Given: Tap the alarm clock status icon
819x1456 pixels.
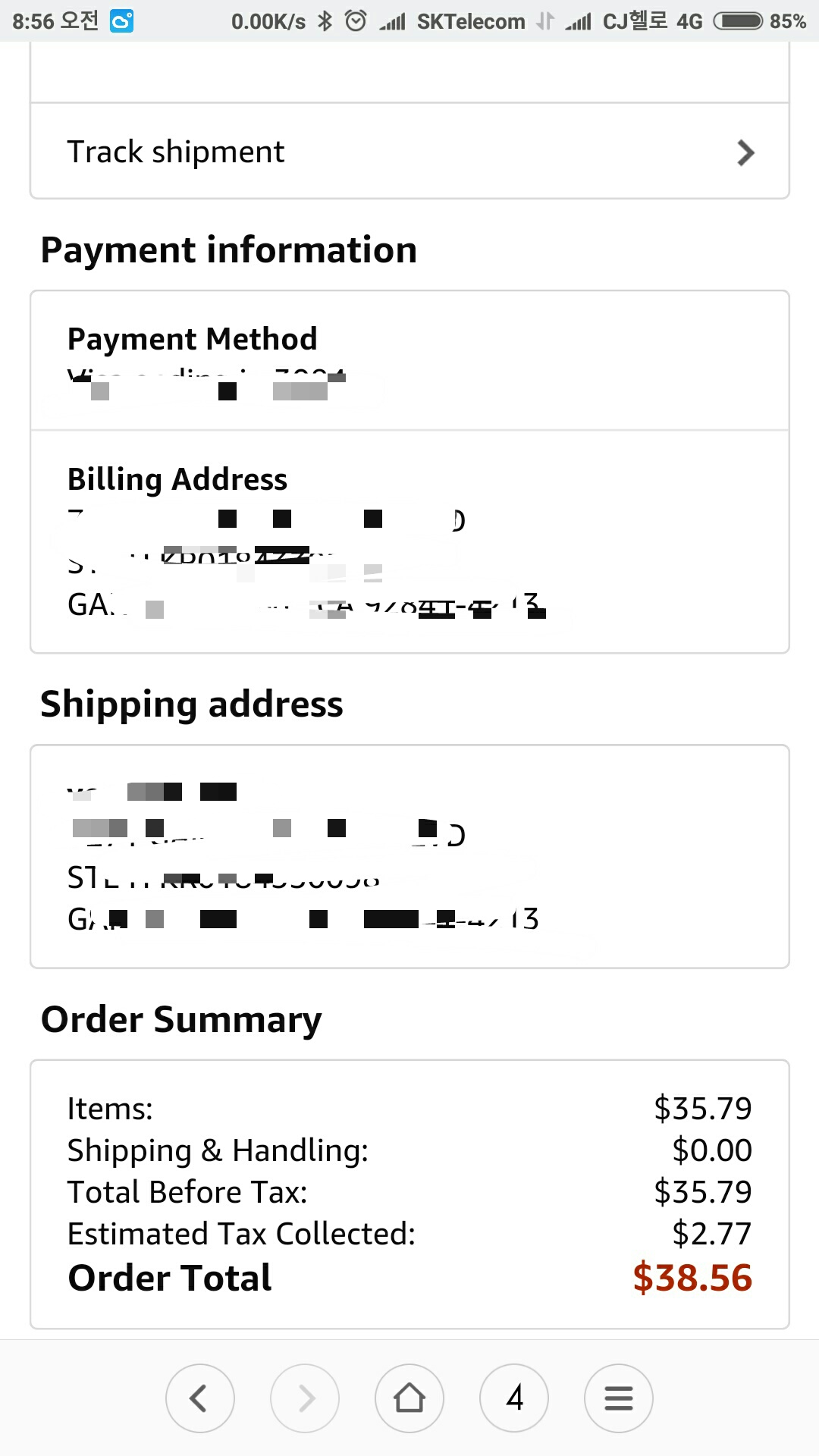Looking at the screenshot, I should pyautogui.click(x=356, y=21).
